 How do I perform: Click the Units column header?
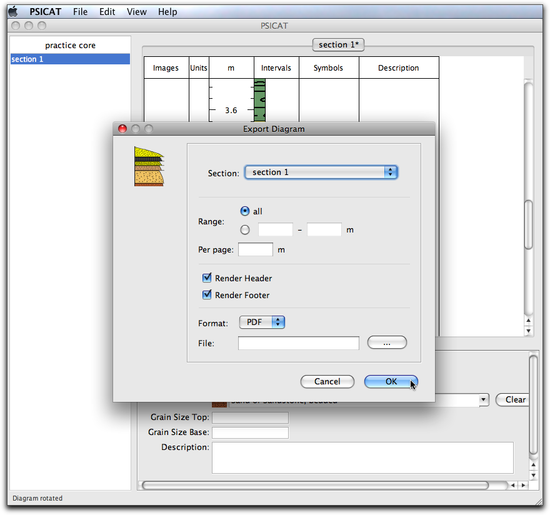point(199,68)
